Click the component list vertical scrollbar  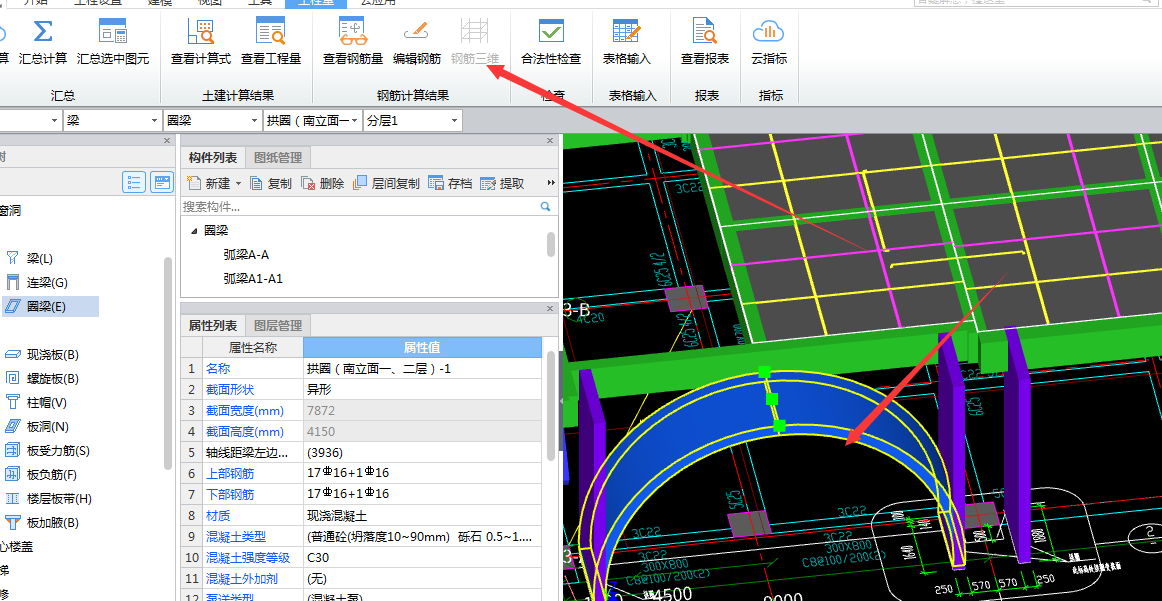[551, 245]
